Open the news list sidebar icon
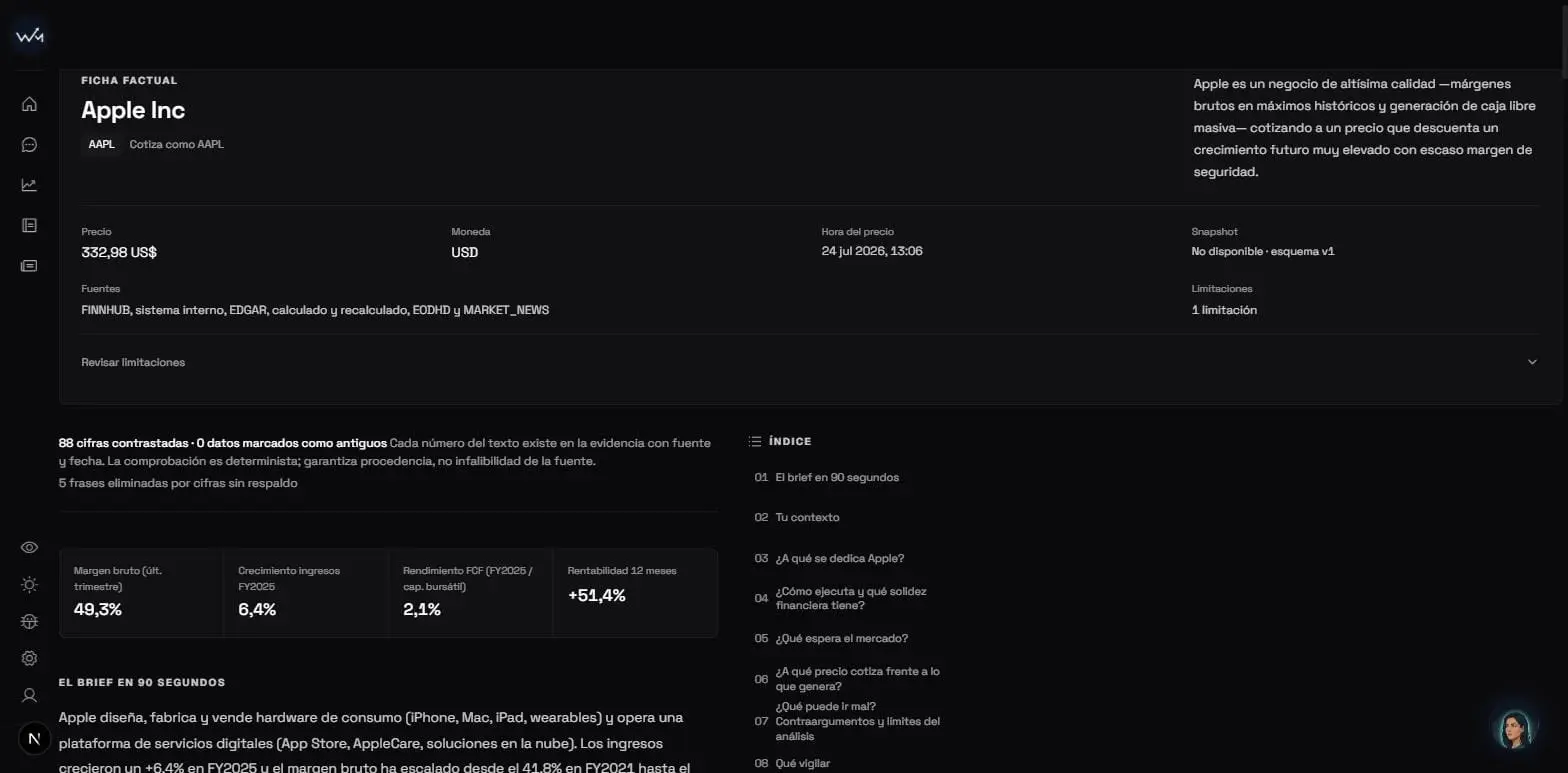The height and width of the screenshot is (773, 1568). pyautogui.click(x=29, y=265)
